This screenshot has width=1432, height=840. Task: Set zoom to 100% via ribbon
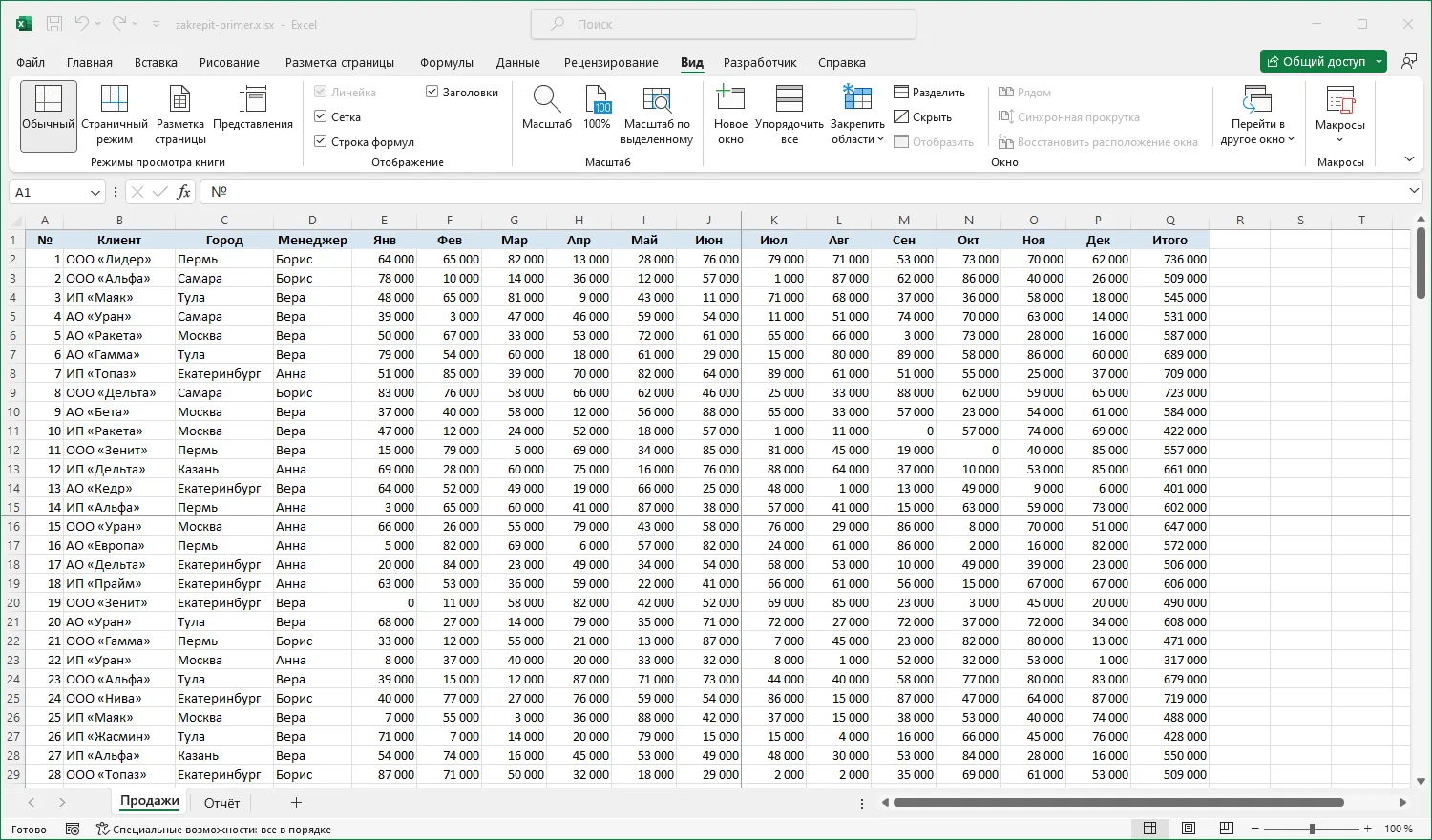tap(597, 108)
